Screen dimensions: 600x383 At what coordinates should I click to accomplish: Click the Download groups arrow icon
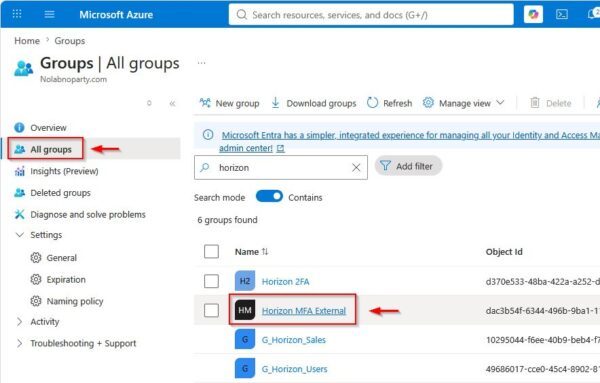[x=275, y=103]
